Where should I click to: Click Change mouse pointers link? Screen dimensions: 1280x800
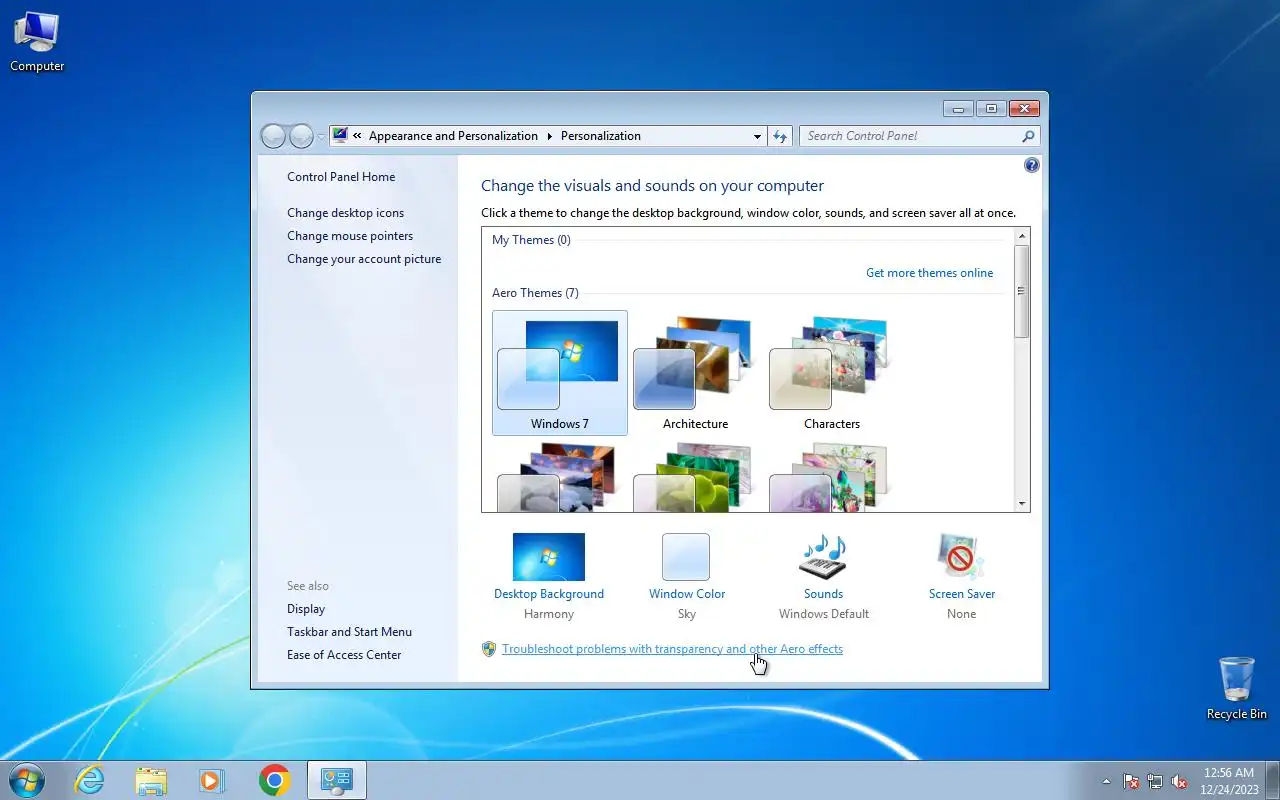pyautogui.click(x=350, y=236)
